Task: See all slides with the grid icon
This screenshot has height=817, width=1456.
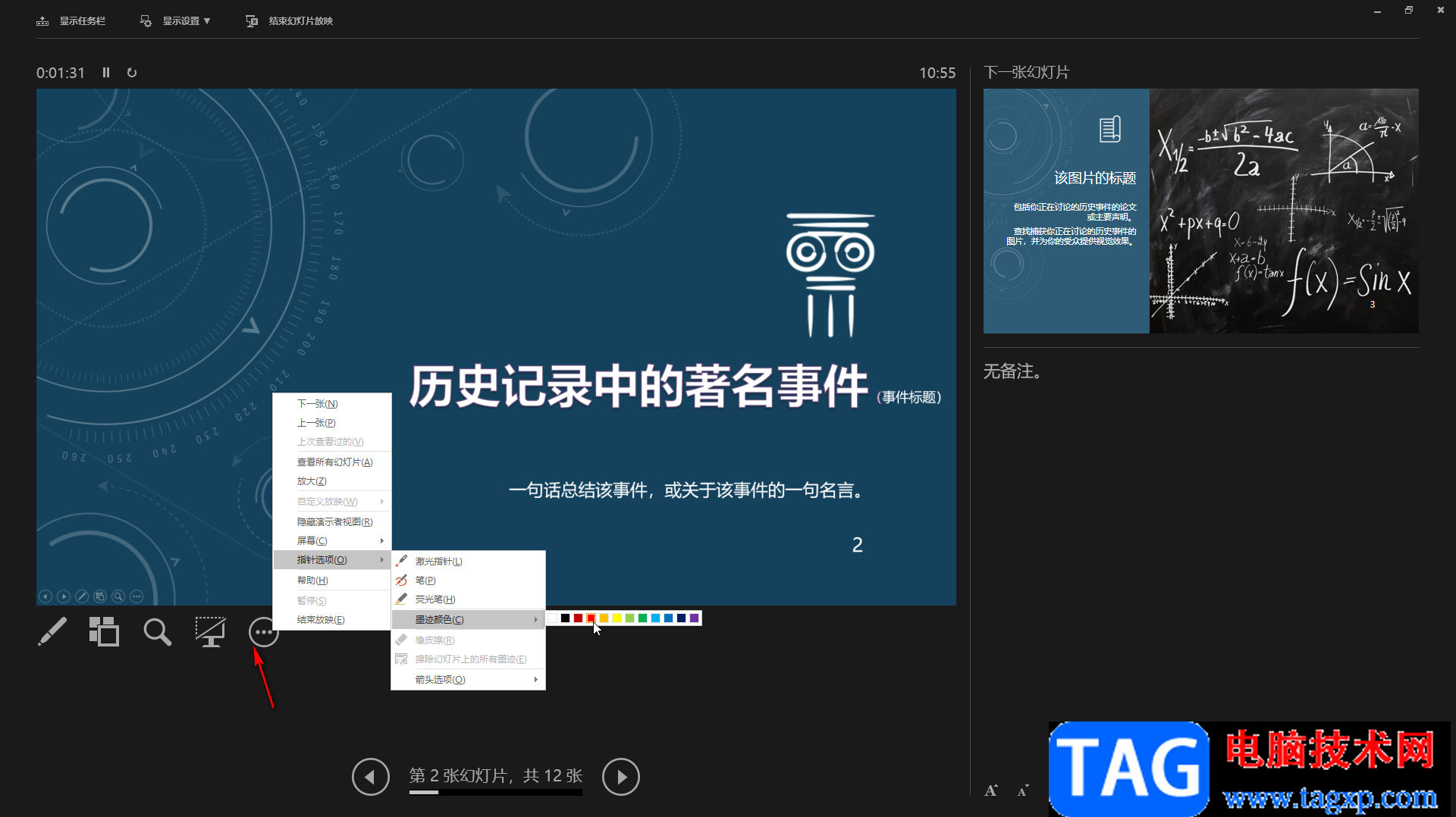Action: click(x=104, y=631)
